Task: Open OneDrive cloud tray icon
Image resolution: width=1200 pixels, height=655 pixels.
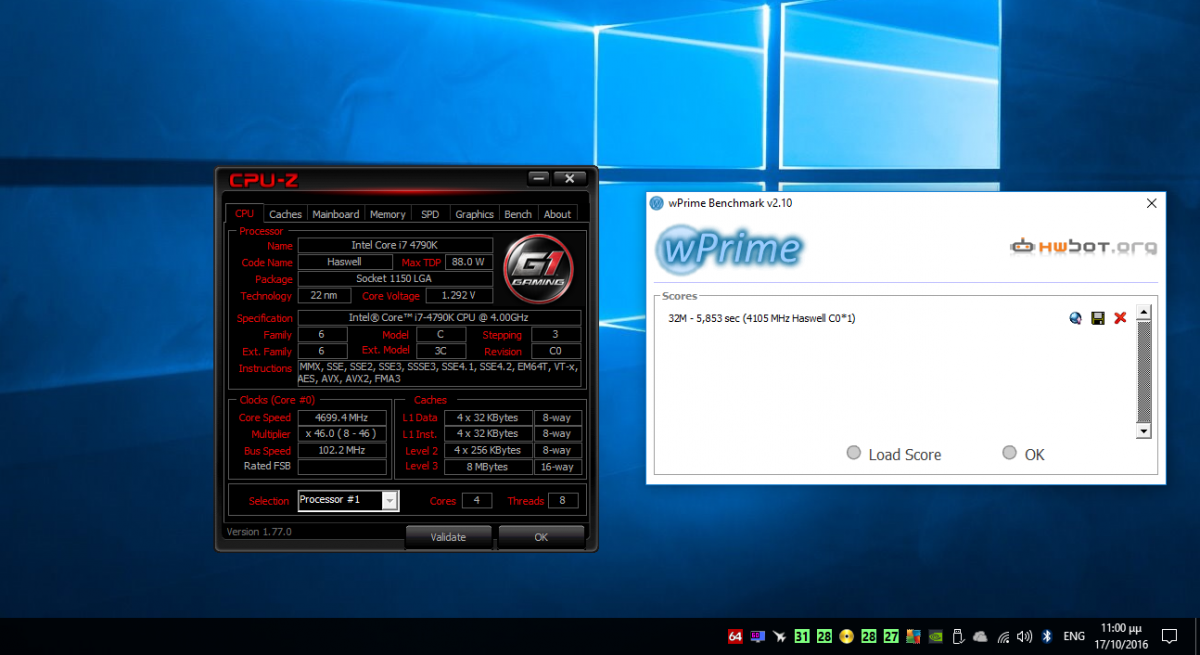Action: 980,636
